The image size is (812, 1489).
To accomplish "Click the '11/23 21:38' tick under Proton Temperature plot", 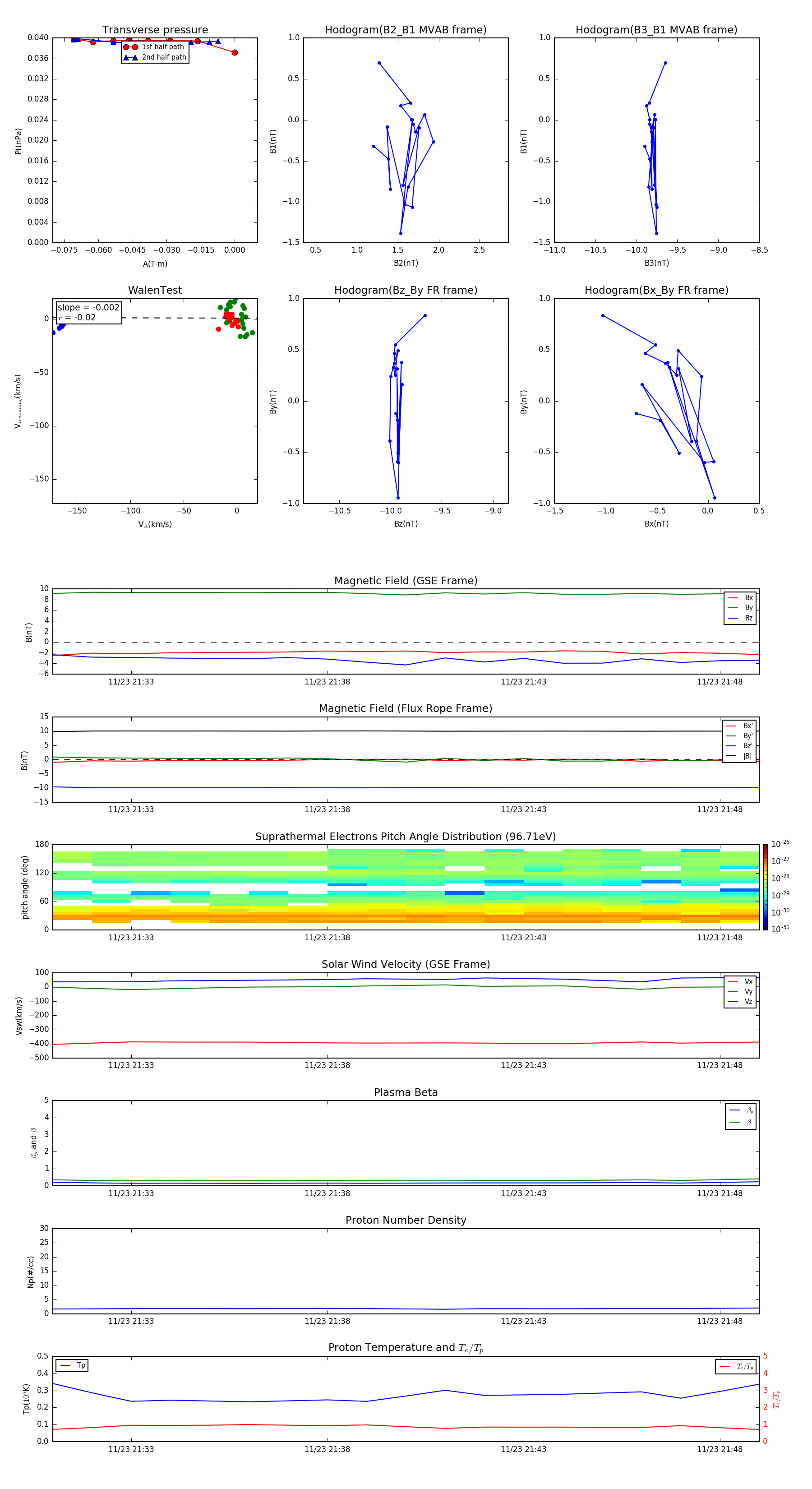I will (x=327, y=1449).
